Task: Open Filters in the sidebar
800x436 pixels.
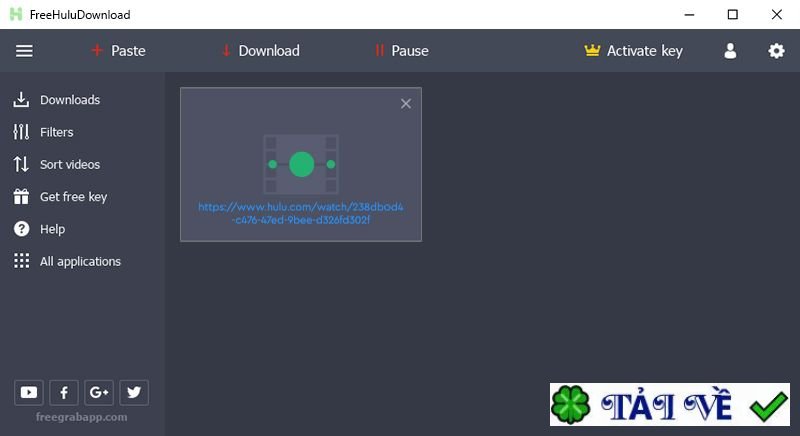Action: click(x=43, y=132)
